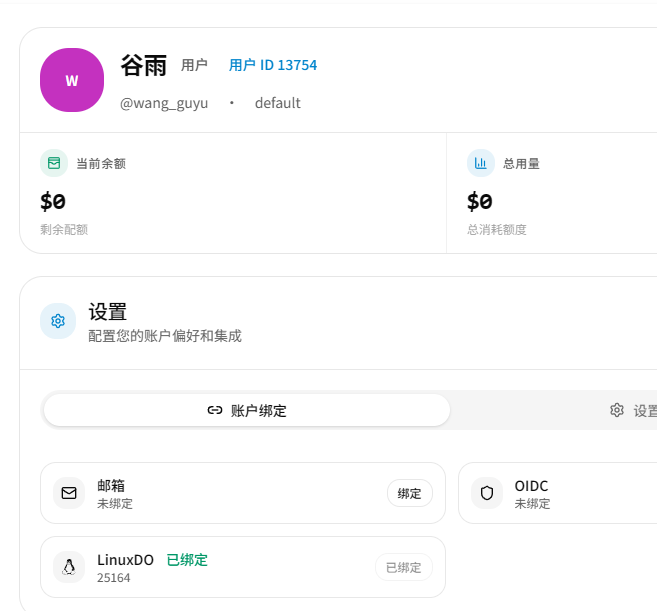Click the disabled 已绑定 button for LinuxDO
This screenshot has height=611, width=657.
(404, 567)
